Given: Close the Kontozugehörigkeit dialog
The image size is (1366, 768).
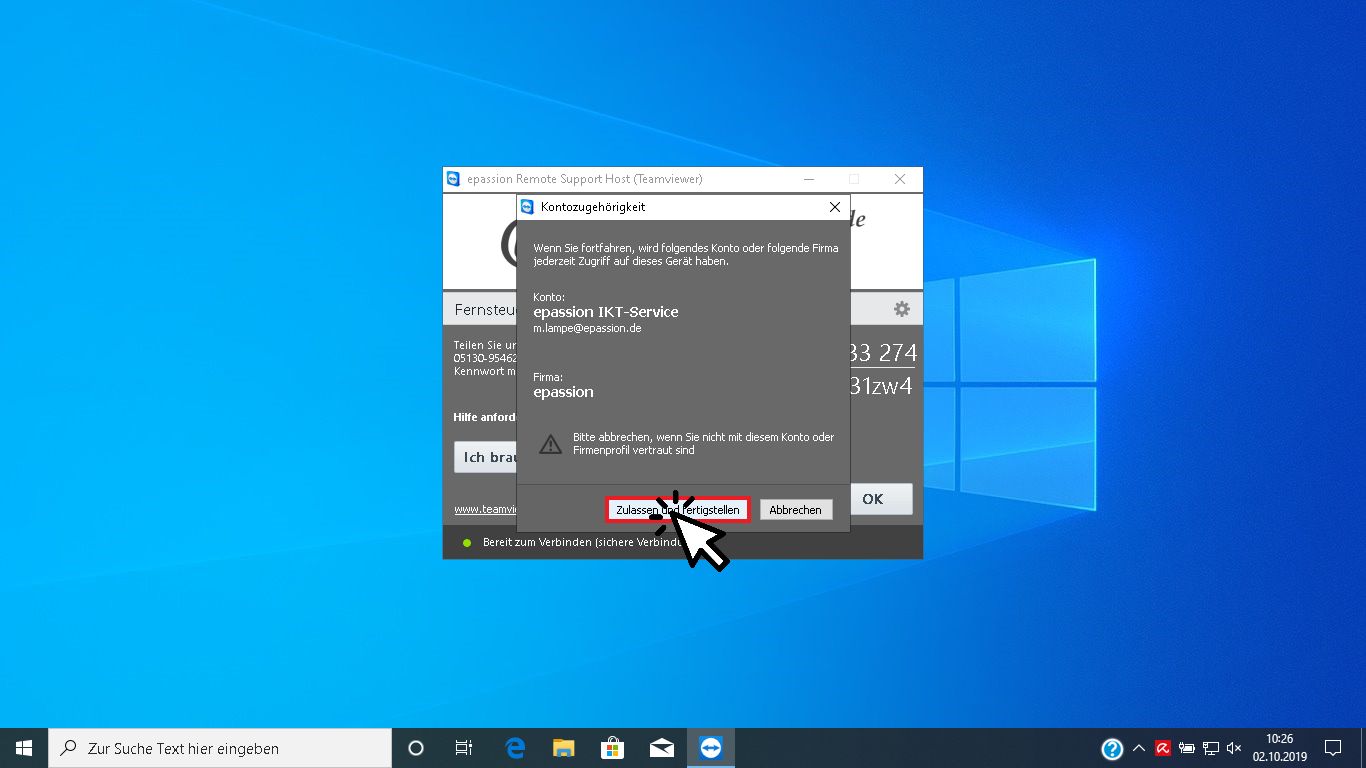Looking at the screenshot, I should 835,207.
